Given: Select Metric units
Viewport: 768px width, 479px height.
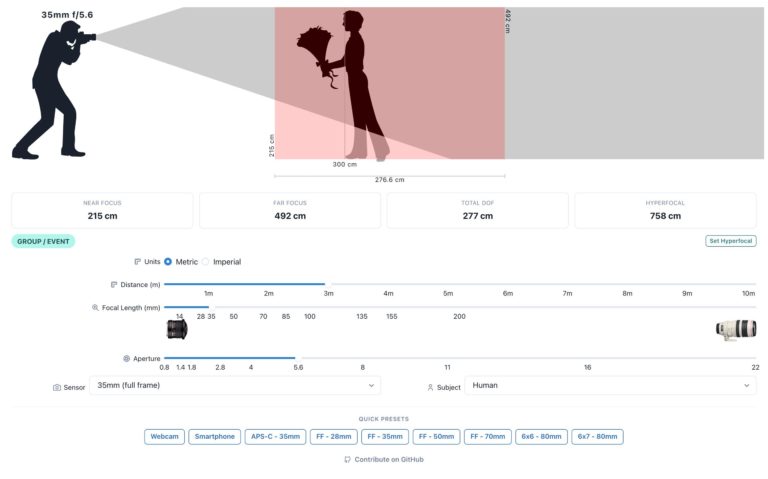Looking at the screenshot, I should pyautogui.click(x=168, y=262).
